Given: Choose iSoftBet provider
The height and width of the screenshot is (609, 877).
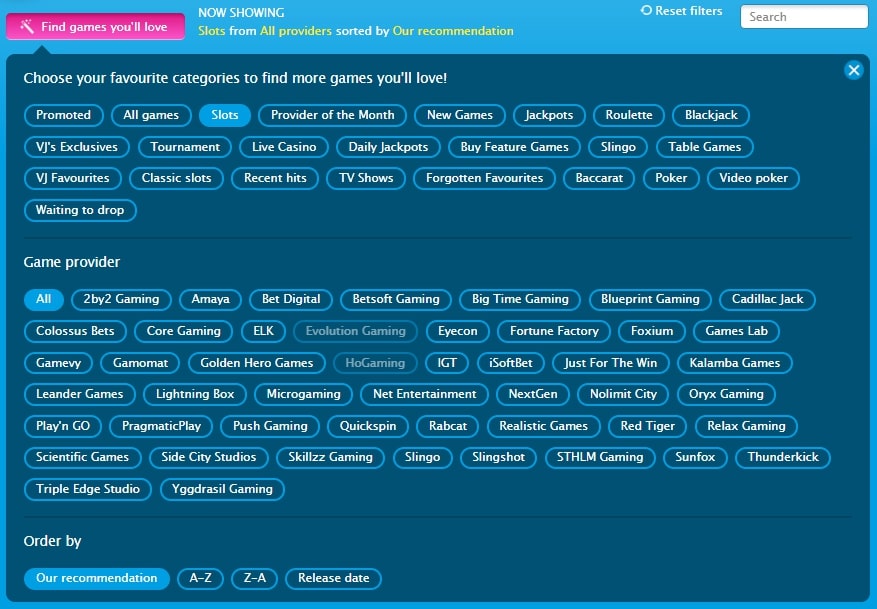Looking at the screenshot, I should click(511, 363).
